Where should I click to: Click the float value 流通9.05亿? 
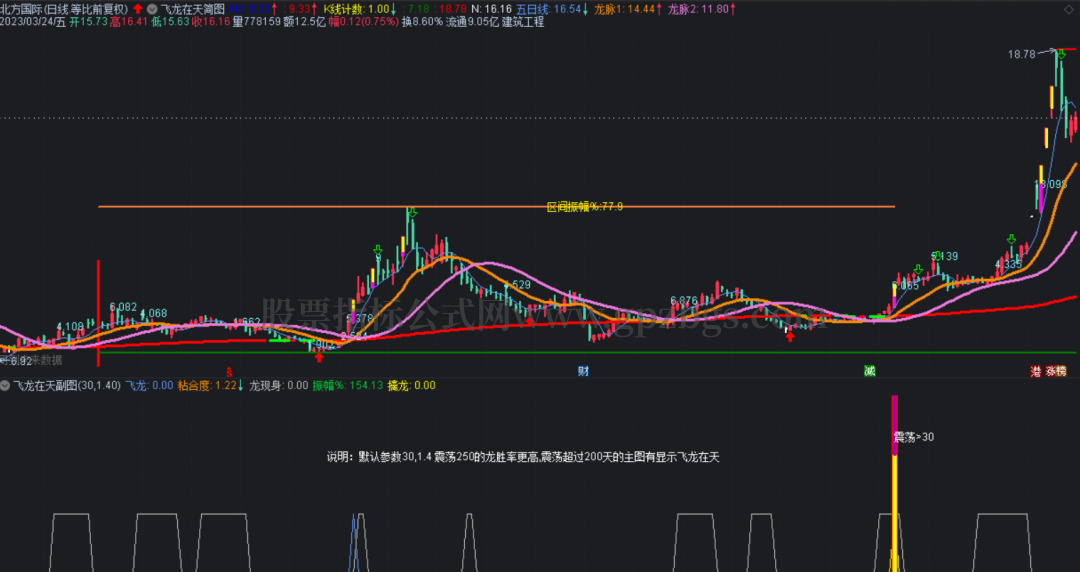[x=472, y=22]
